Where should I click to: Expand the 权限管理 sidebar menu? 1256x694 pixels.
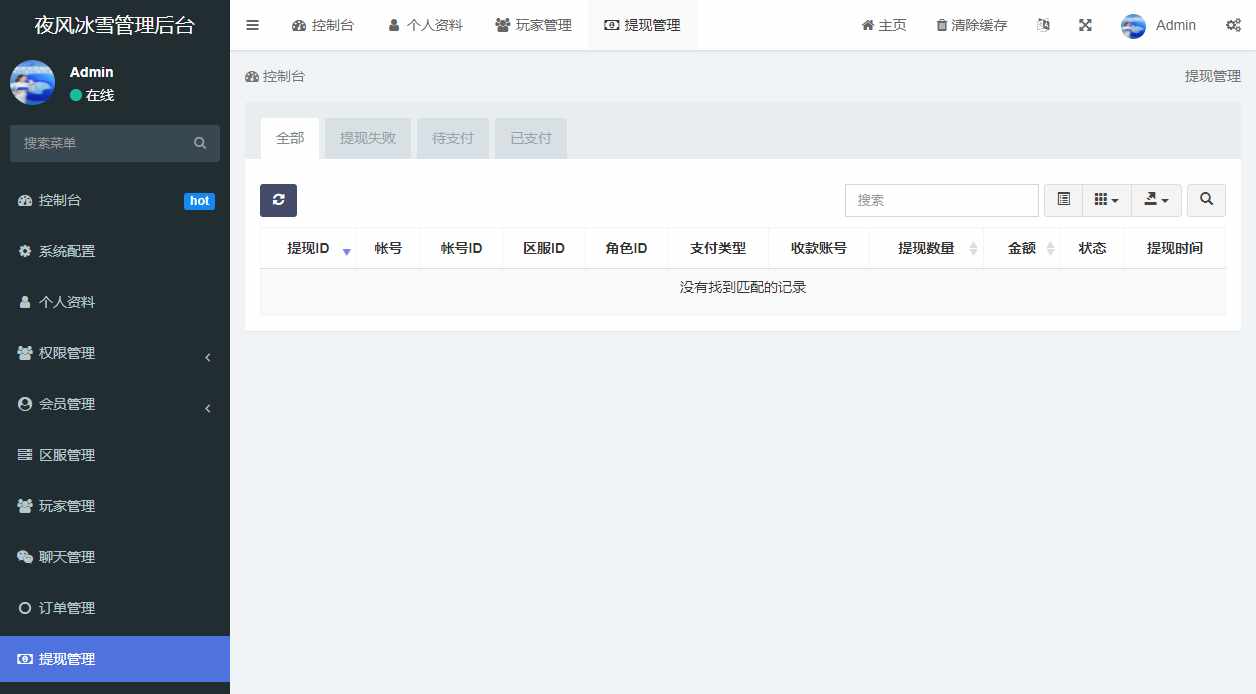pos(115,353)
